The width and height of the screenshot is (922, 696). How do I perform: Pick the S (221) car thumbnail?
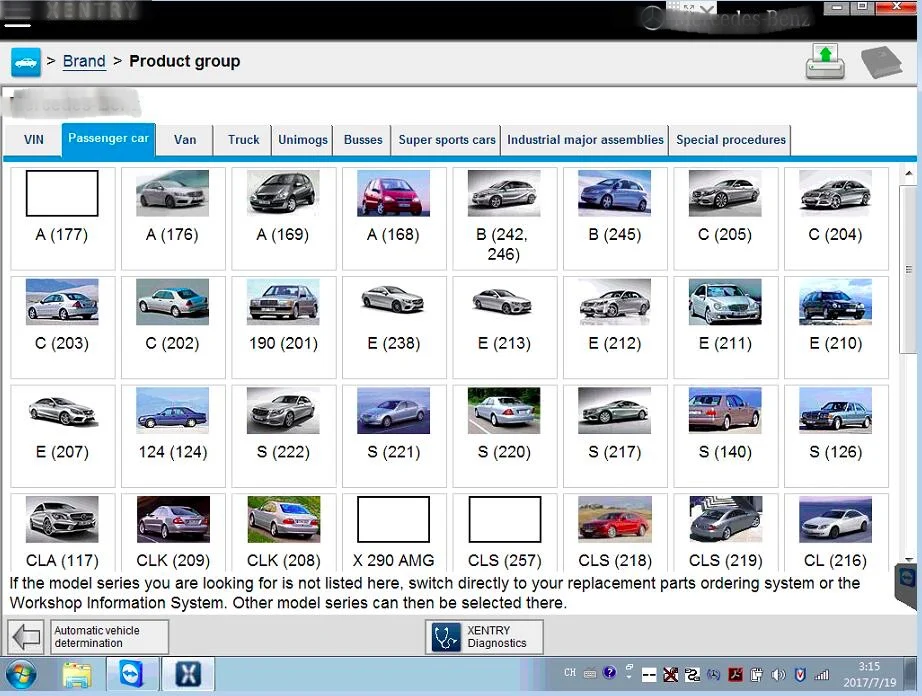pyautogui.click(x=393, y=411)
